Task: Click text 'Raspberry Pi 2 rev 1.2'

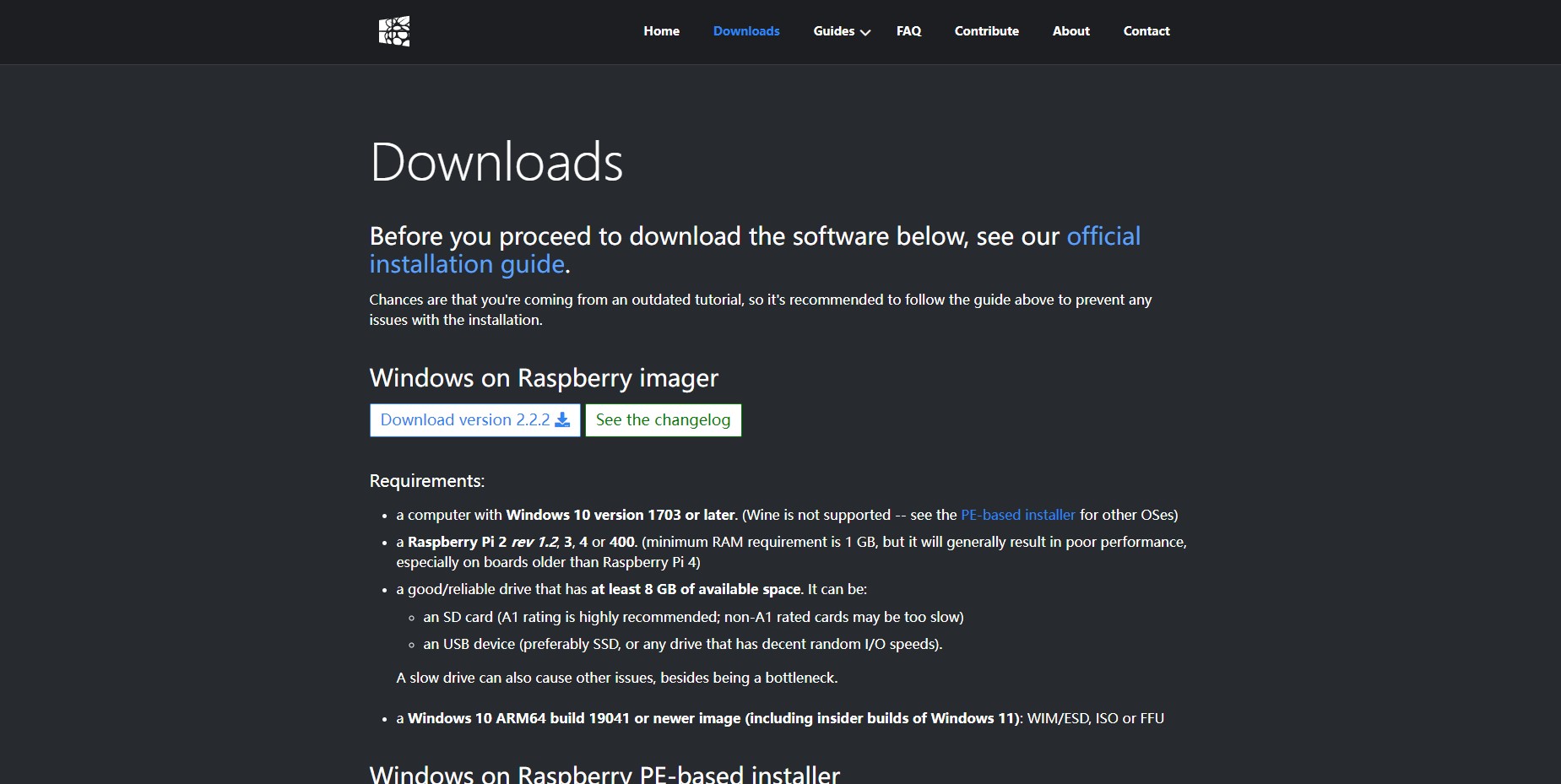Action: pos(483,542)
